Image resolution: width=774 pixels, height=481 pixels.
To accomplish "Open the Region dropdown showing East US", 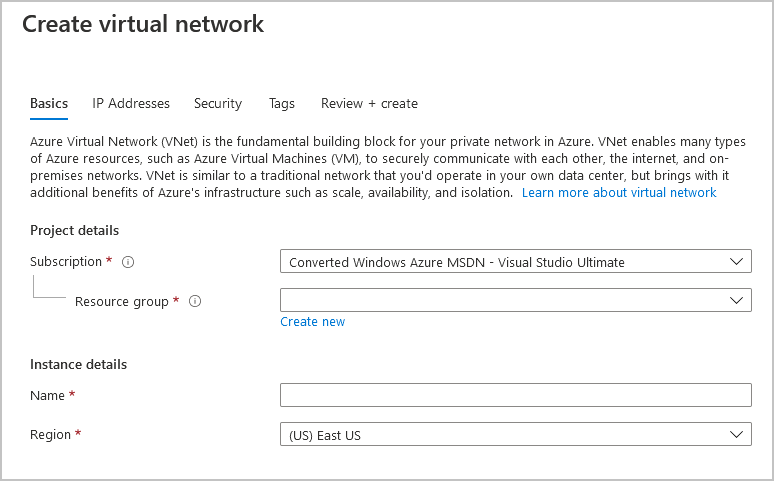I will [515, 435].
